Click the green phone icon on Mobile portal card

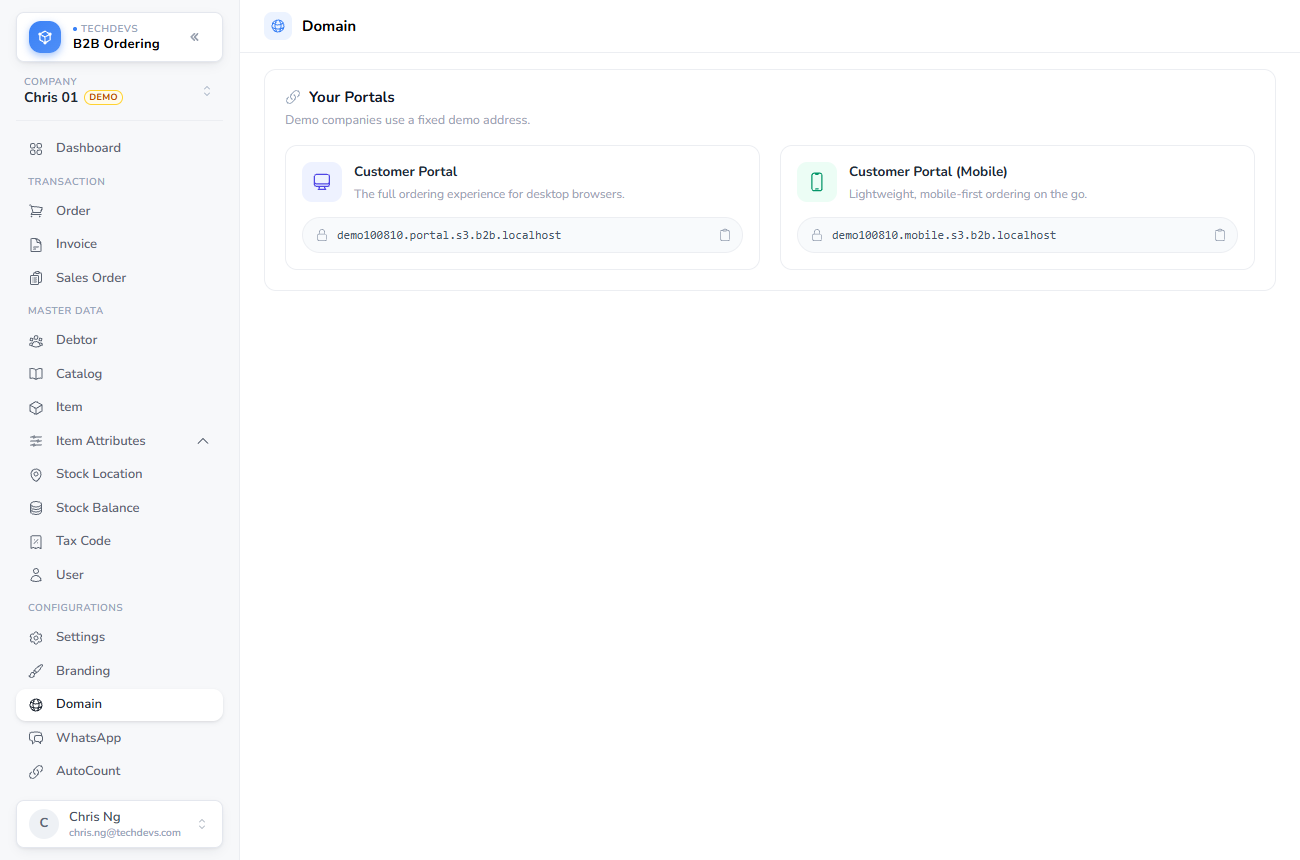click(817, 182)
